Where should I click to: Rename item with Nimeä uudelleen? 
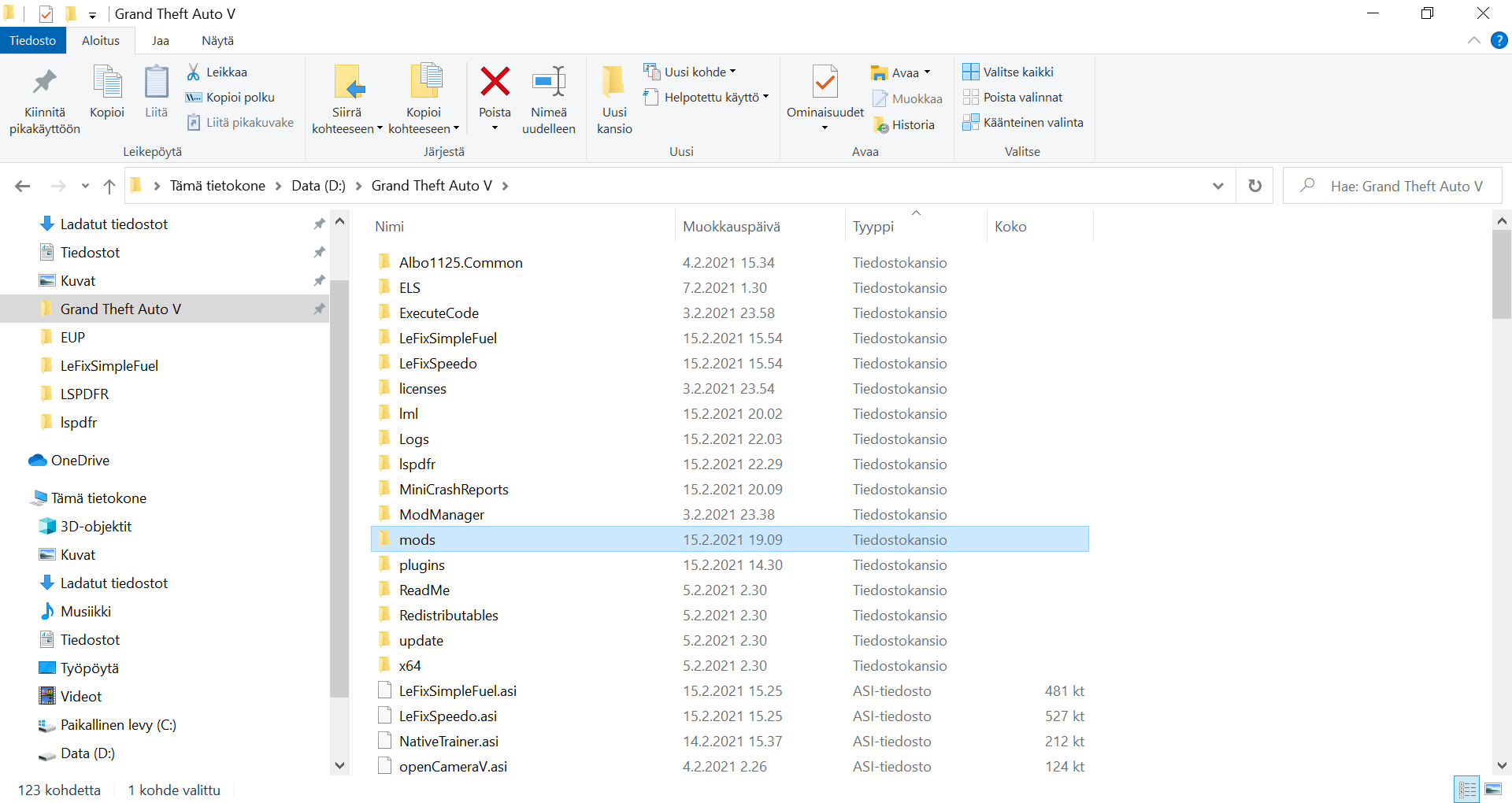coord(549,99)
